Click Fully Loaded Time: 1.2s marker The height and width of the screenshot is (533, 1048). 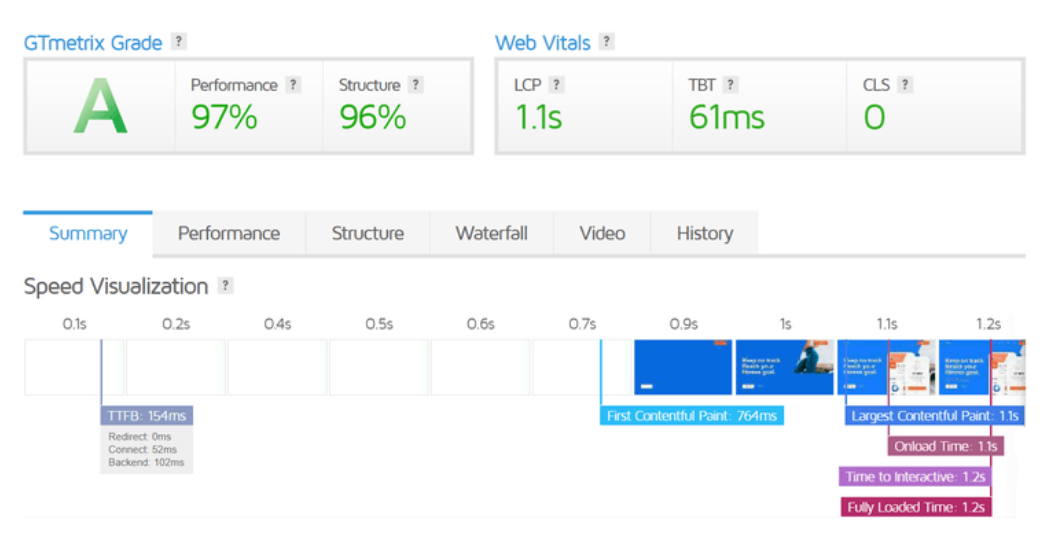click(x=916, y=507)
